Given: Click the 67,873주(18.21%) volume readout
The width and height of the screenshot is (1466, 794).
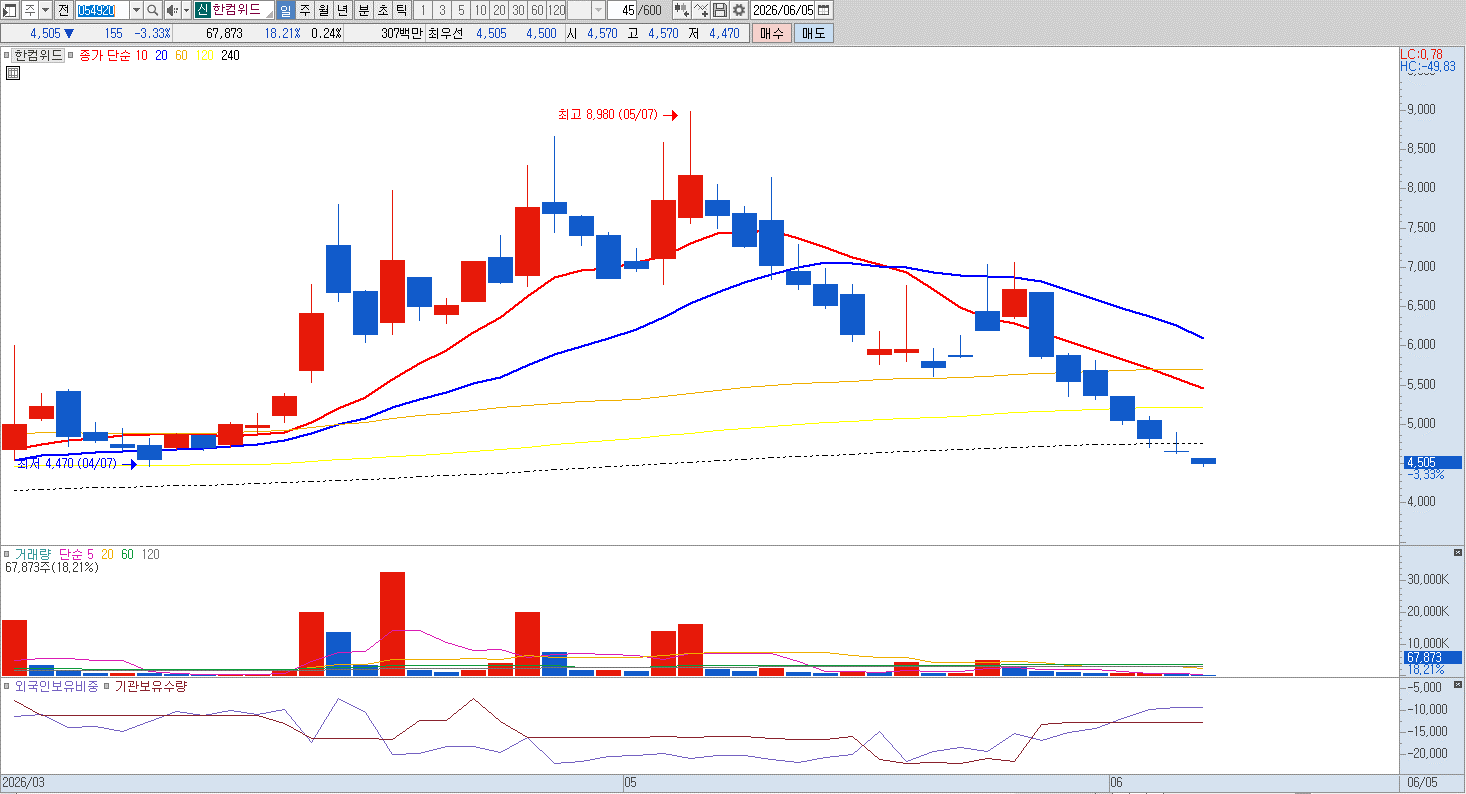Looking at the screenshot, I should [x=52, y=567].
